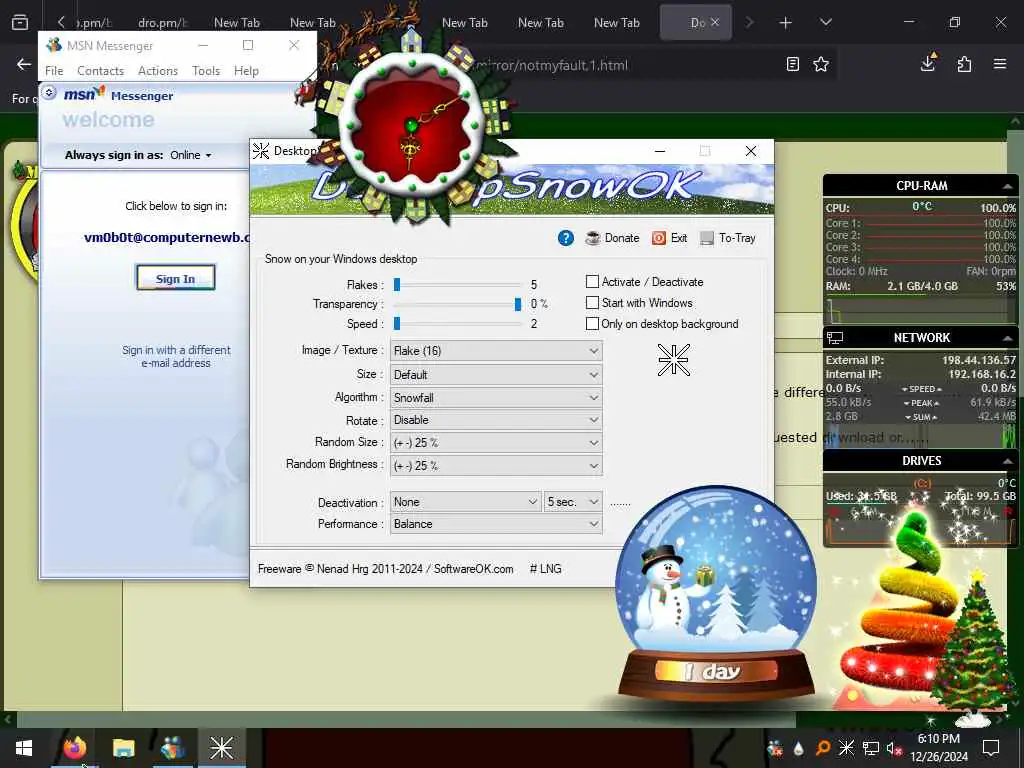Select DesktopSnowOK snowflake taskbar icon
The height and width of the screenshot is (768, 1024).
click(221, 747)
